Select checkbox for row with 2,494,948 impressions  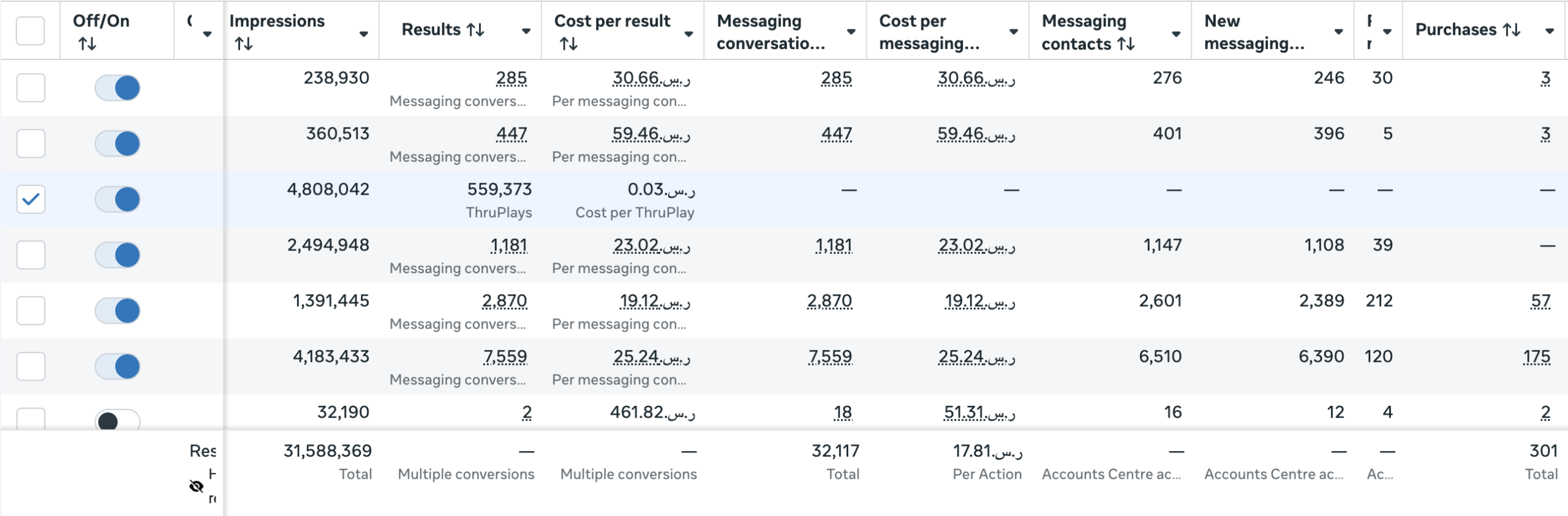(x=31, y=255)
